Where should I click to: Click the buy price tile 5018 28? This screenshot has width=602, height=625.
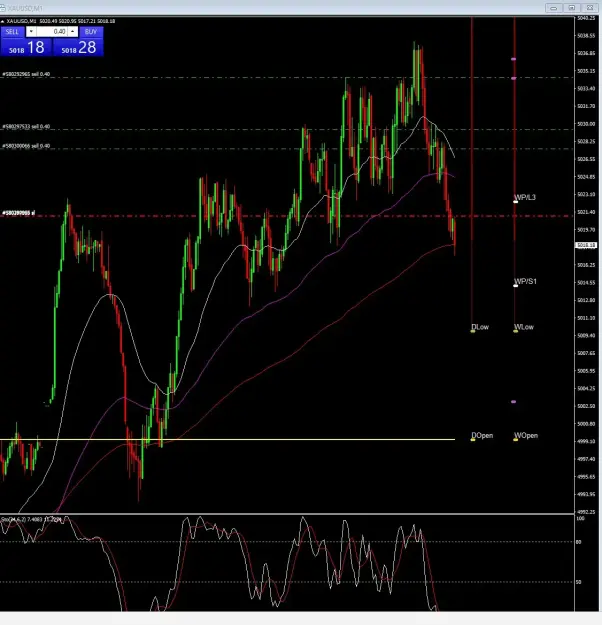[78, 47]
